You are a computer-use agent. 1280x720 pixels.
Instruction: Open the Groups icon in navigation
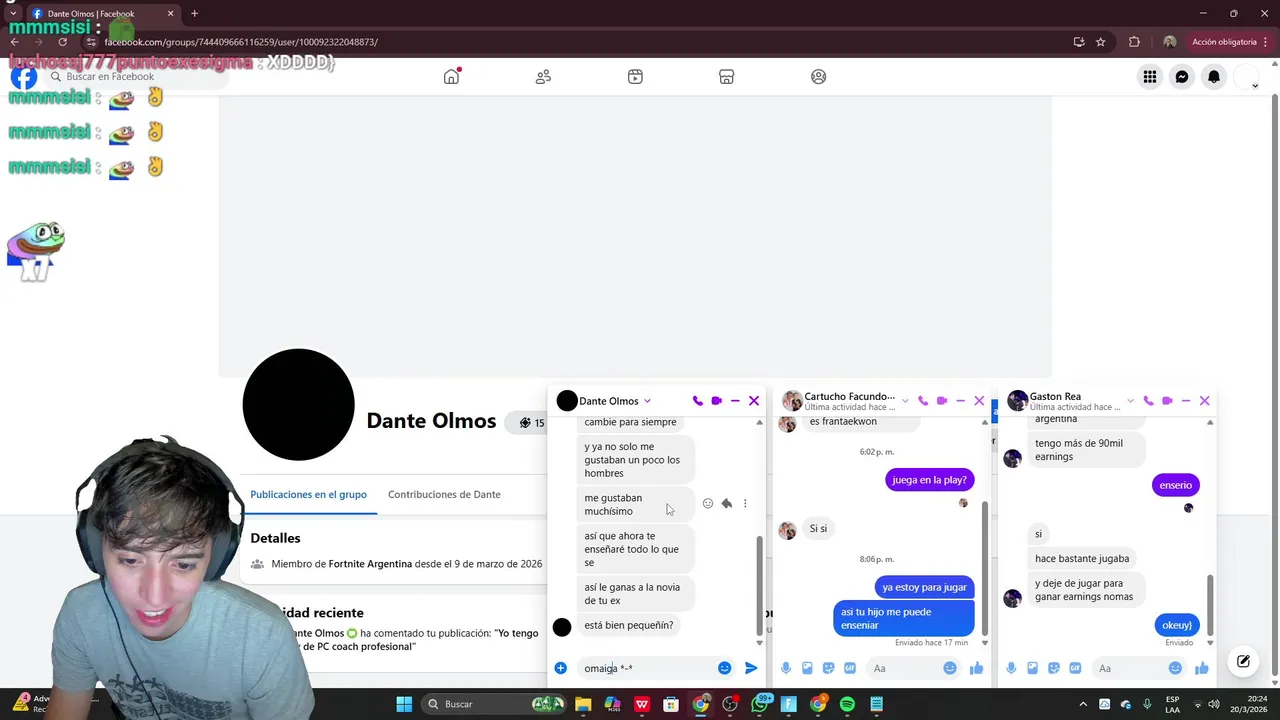tap(819, 77)
